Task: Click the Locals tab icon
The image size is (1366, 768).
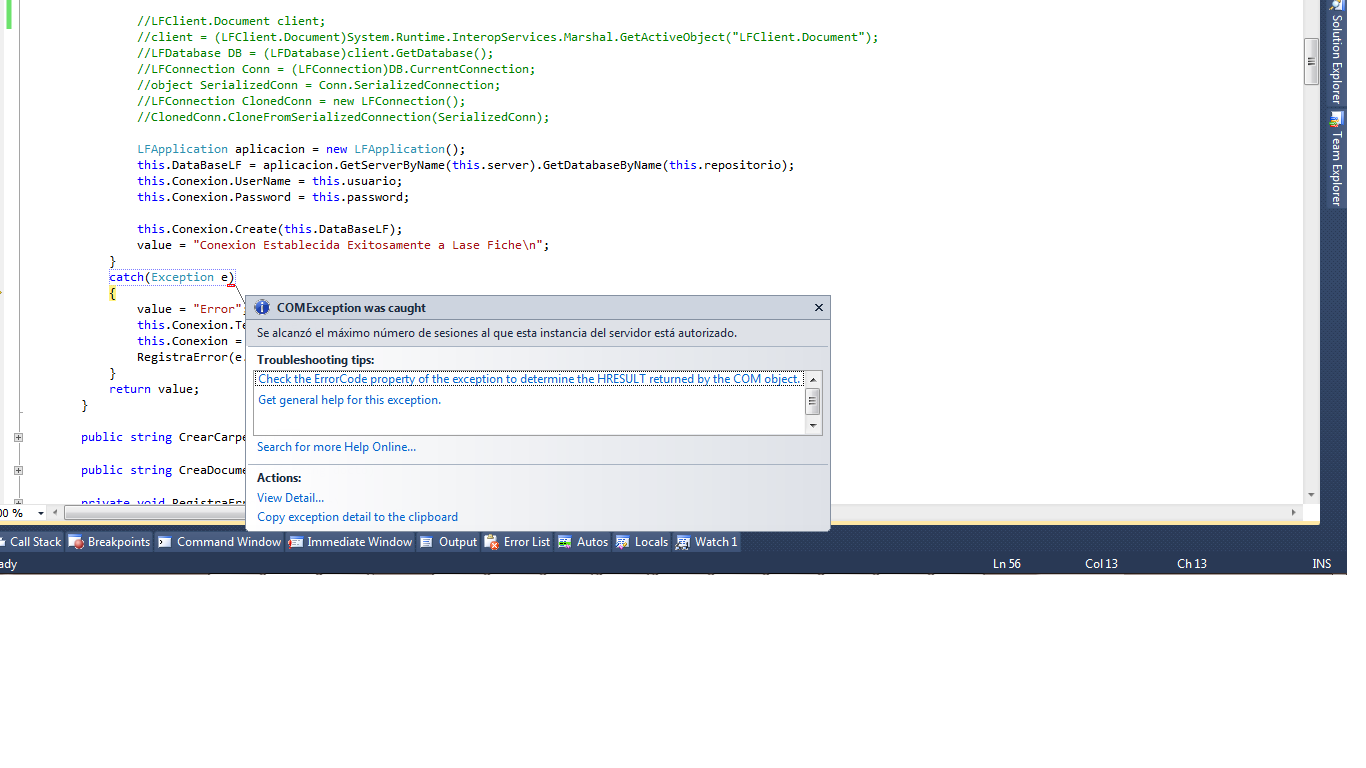Action: [622, 542]
